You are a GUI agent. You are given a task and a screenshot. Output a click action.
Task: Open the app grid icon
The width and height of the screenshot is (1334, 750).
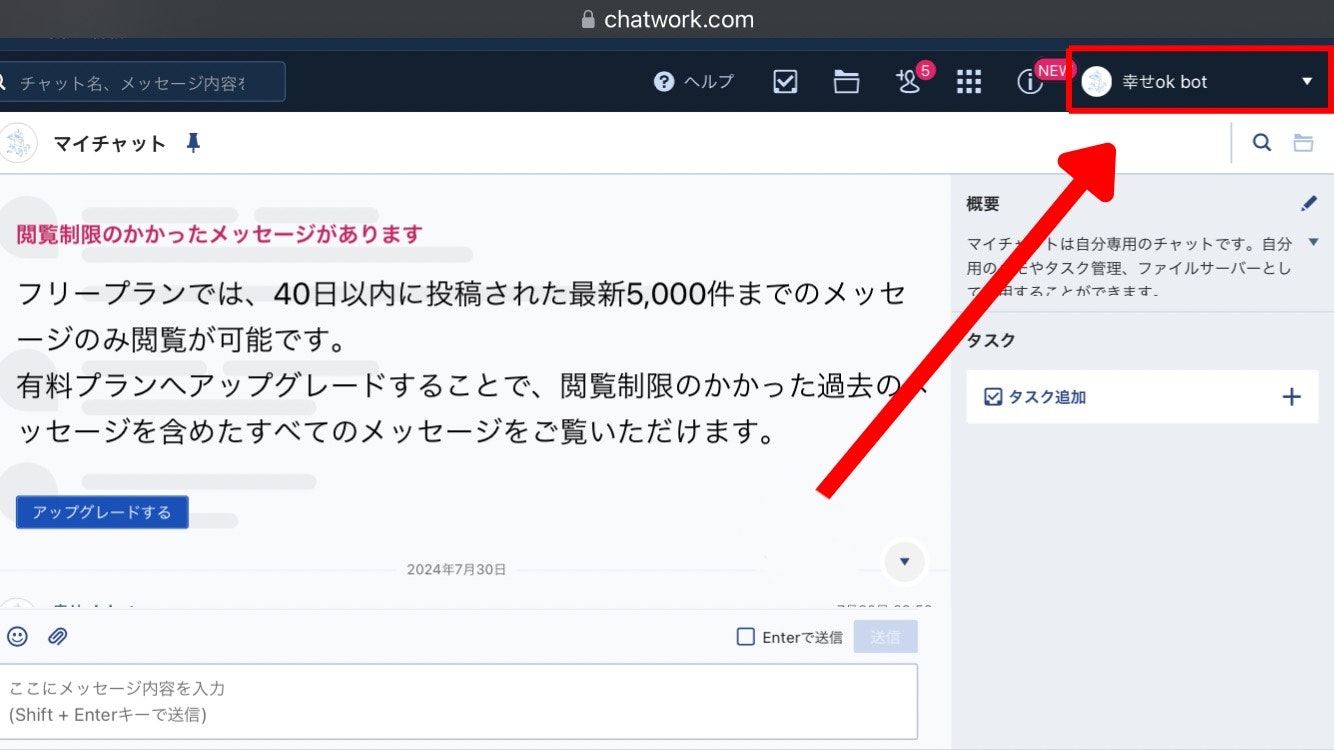tap(969, 82)
